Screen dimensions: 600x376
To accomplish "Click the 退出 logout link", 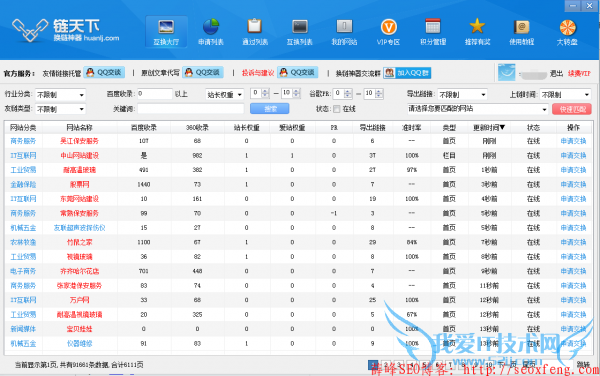I will [556, 73].
